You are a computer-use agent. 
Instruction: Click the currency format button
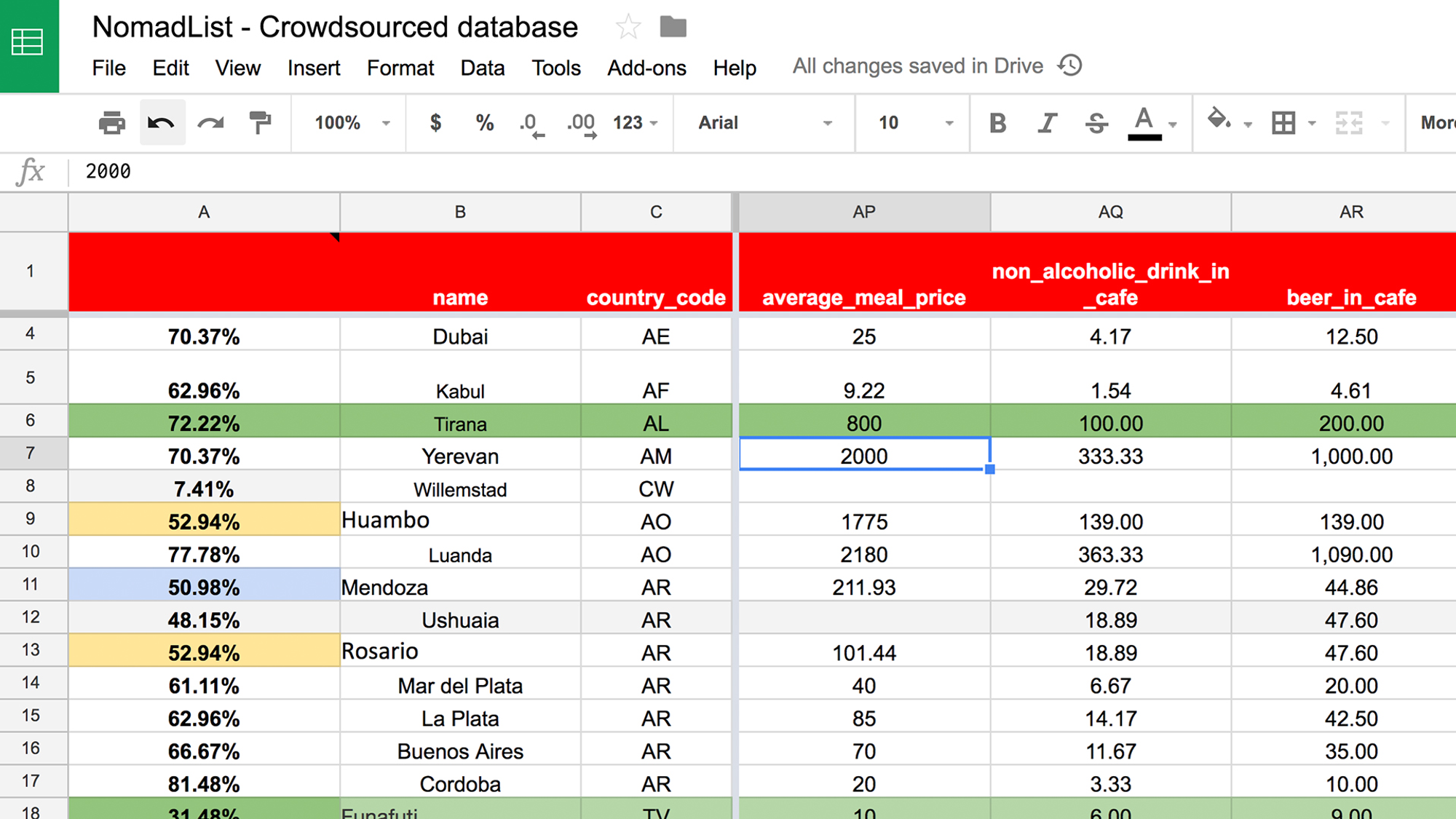tap(435, 122)
